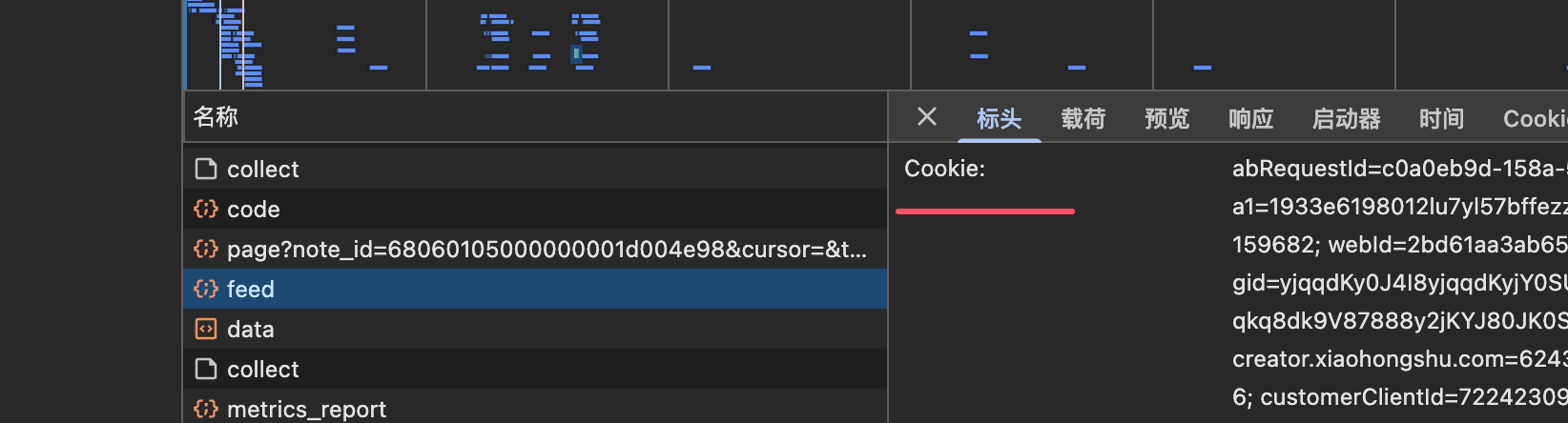The image size is (1568, 423).
Task: Click the document icon of the collect request below data
Action: [206, 370]
